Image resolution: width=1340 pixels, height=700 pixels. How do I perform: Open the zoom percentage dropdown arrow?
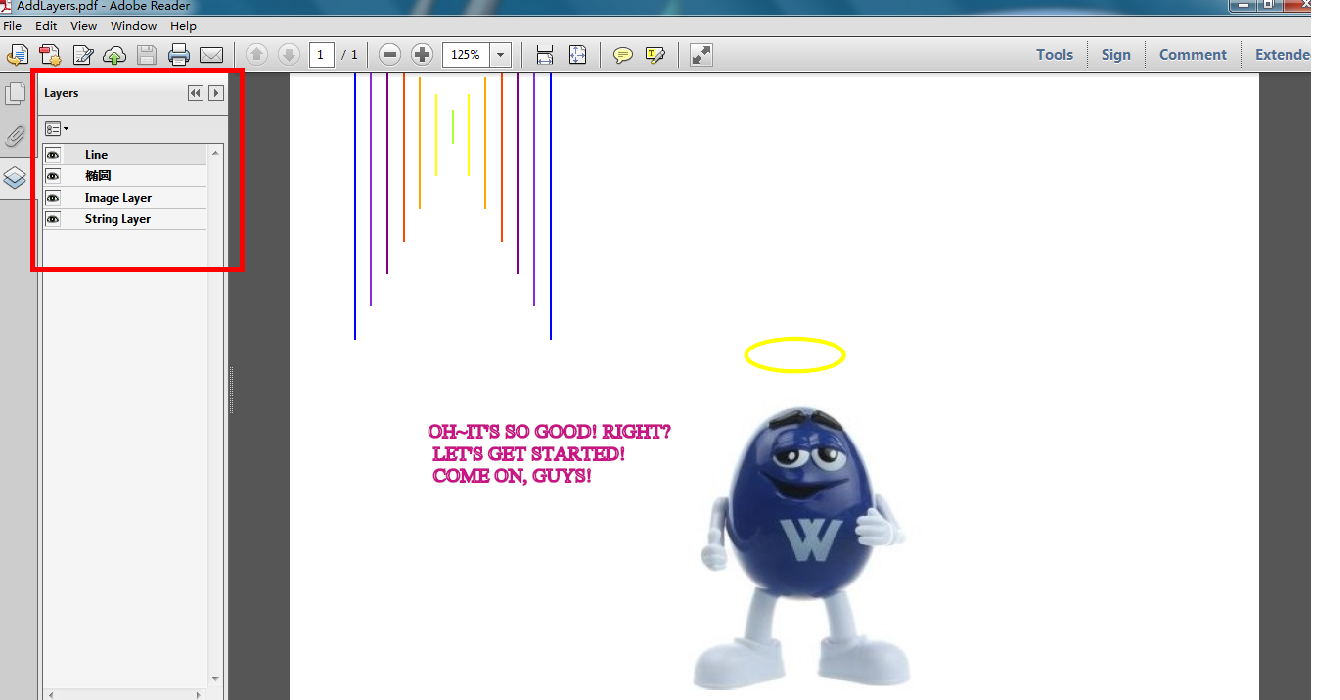(x=501, y=55)
